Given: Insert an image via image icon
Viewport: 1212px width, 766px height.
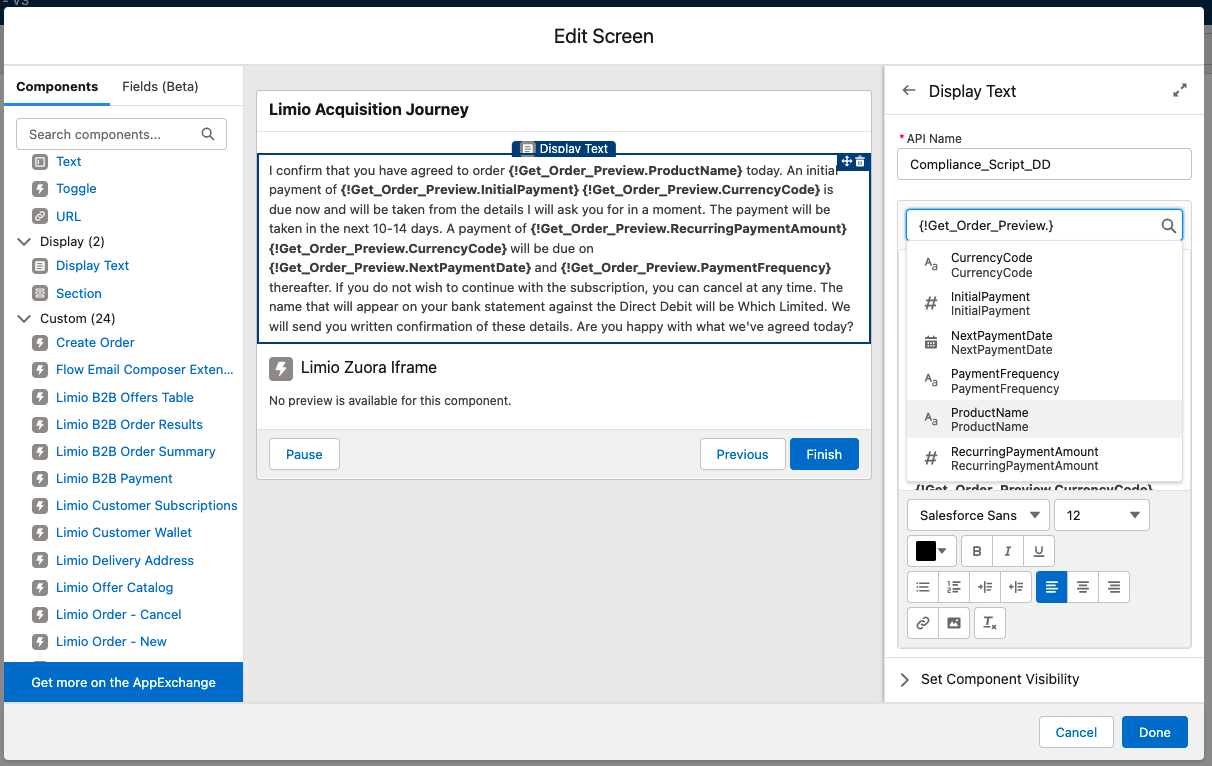Looking at the screenshot, I should [954, 623].
